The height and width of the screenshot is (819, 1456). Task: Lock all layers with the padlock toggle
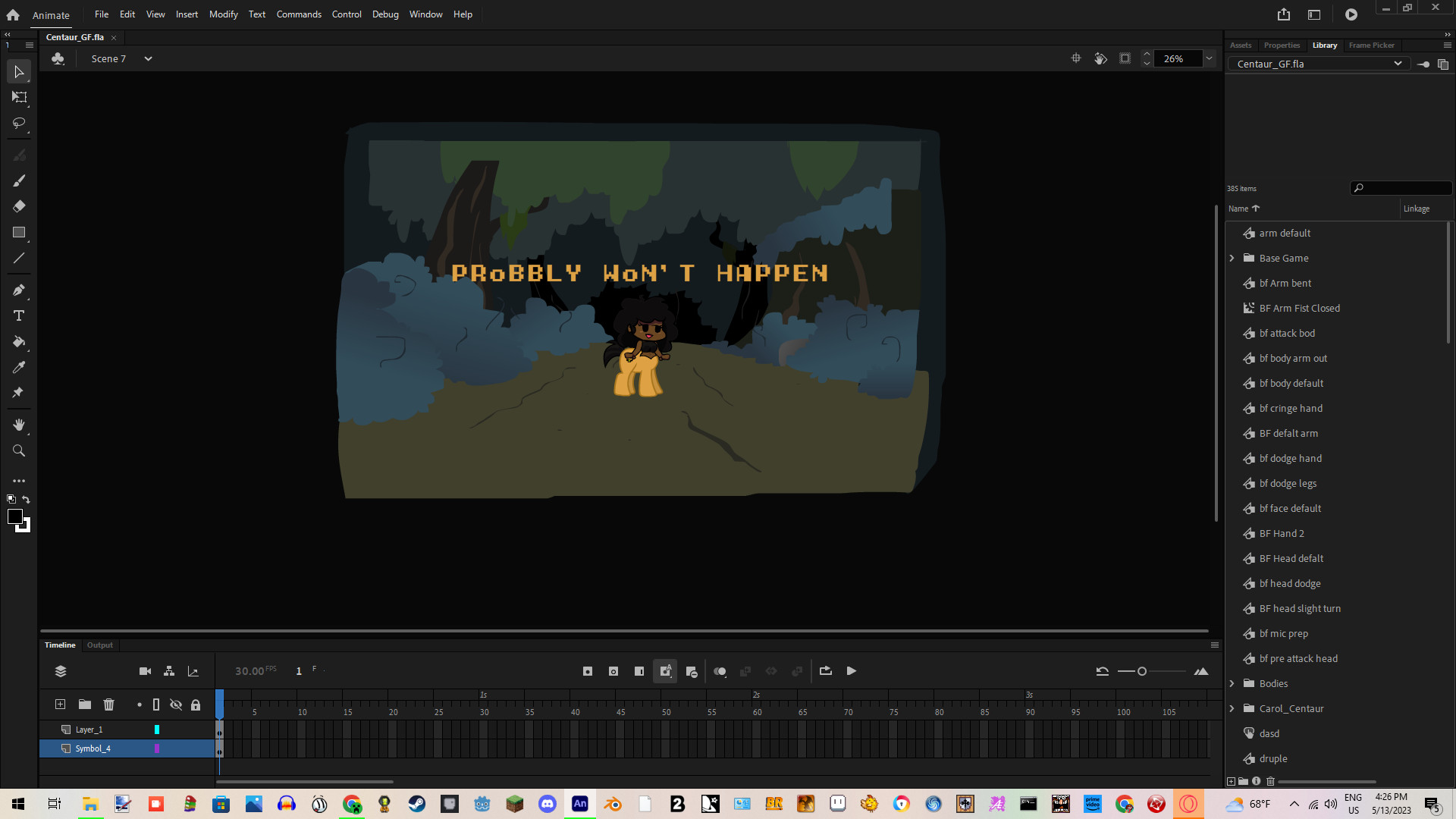(x=195, y=704)
